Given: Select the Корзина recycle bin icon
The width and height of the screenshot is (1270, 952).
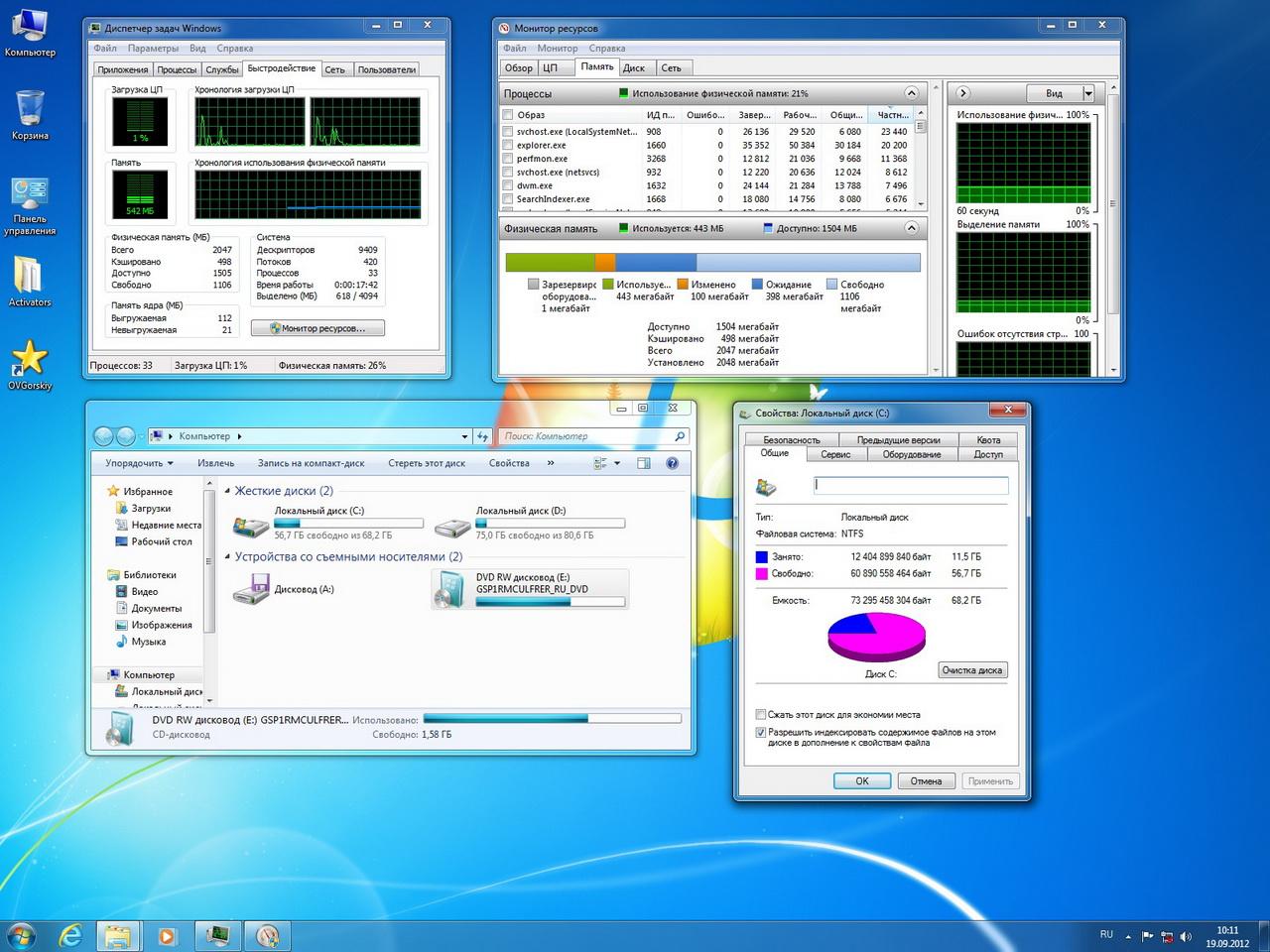Looking at the screenshot, I should 30,115.
